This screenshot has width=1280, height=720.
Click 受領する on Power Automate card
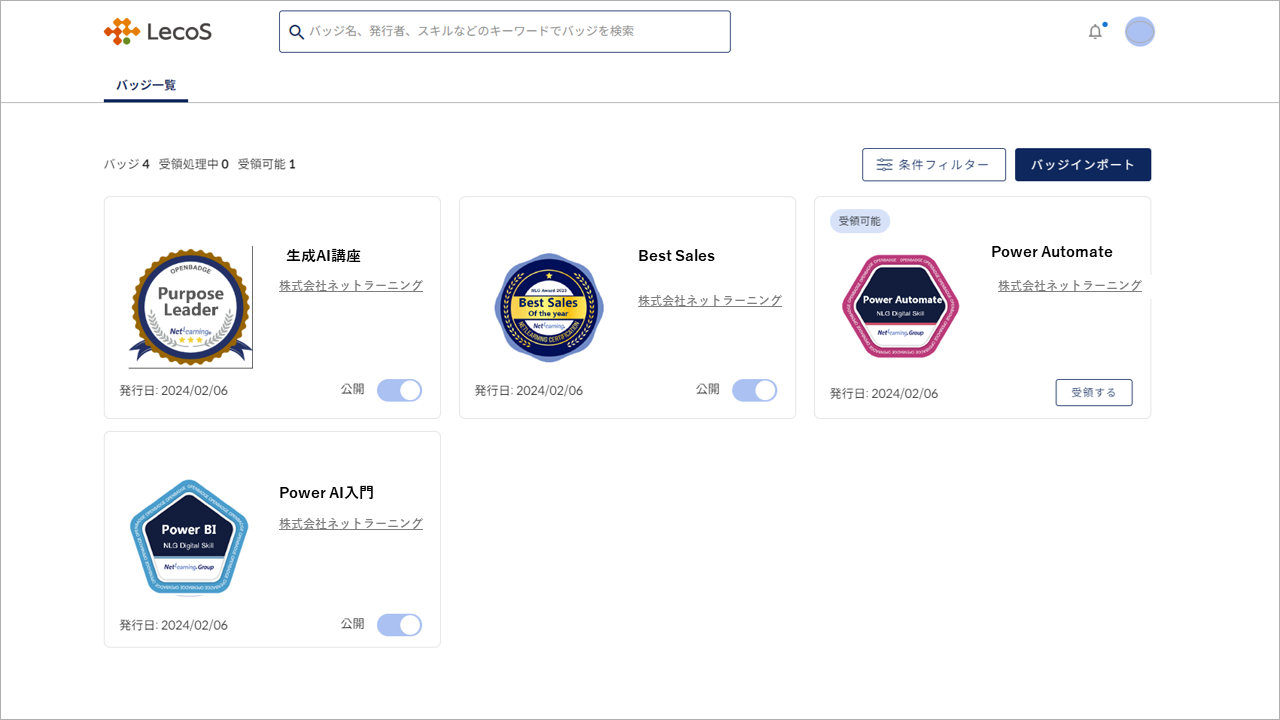1094,393
